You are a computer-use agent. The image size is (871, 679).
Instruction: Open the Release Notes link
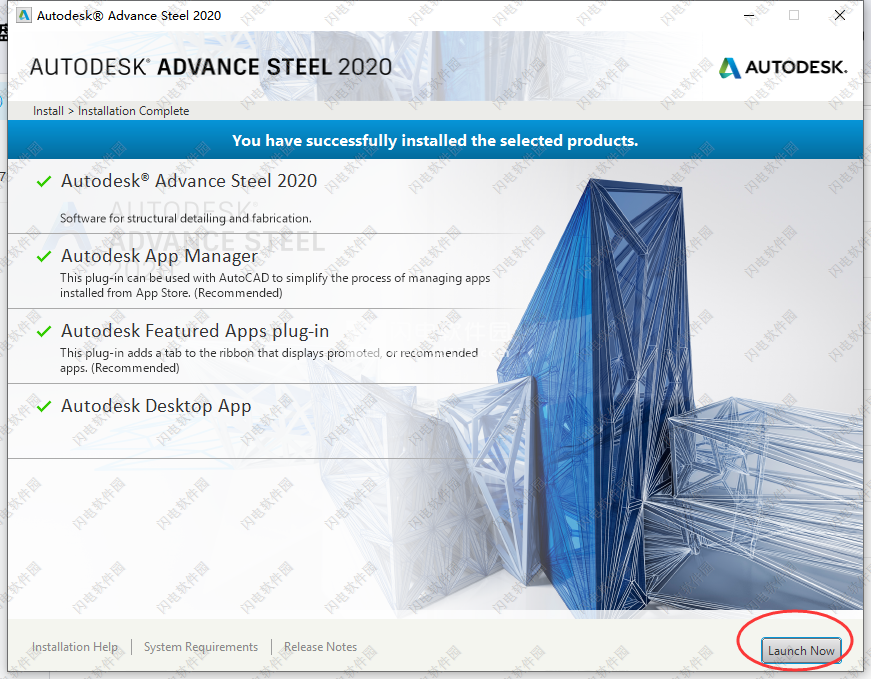[x=321, y=647]
